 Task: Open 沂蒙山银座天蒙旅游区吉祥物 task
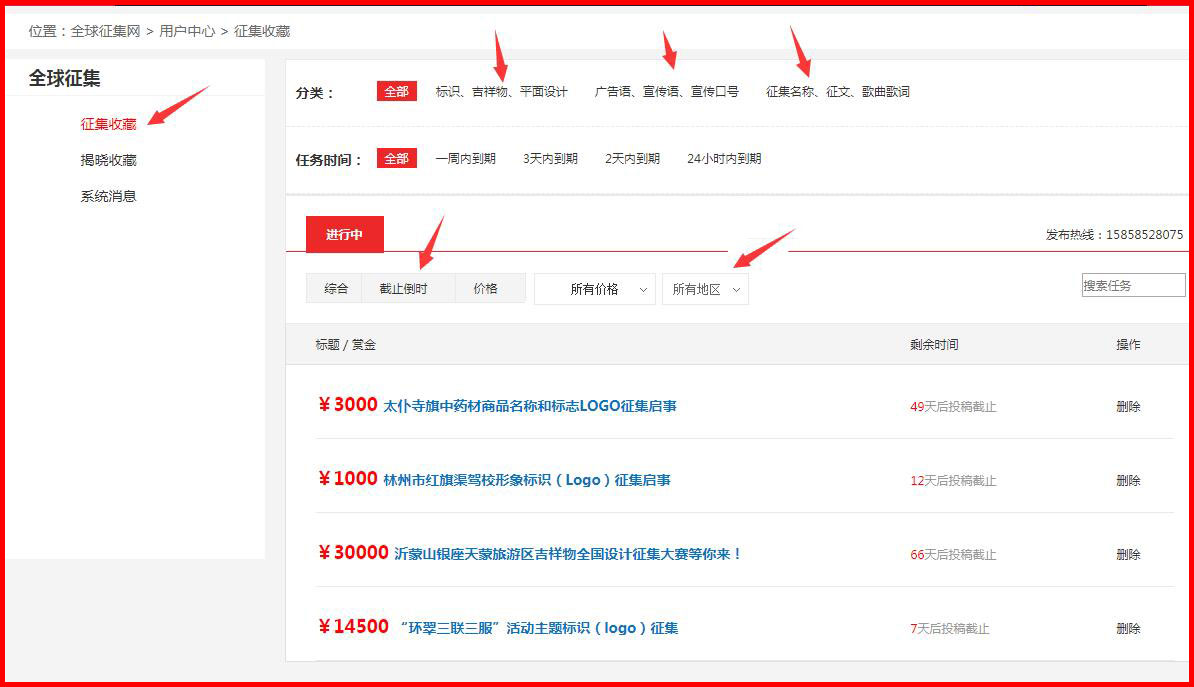point(568,554)
